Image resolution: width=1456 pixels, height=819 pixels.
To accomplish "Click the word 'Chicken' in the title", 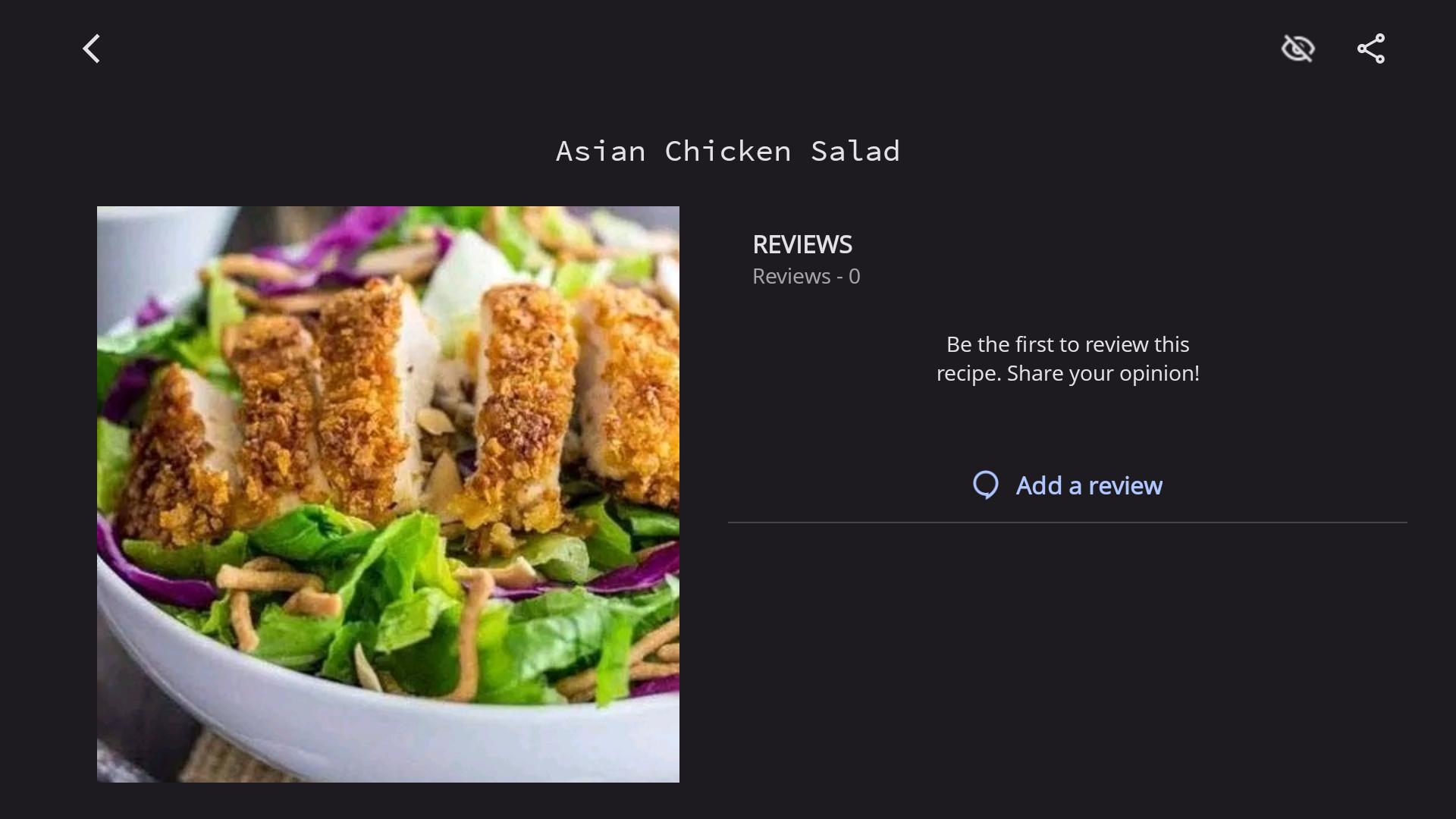I will (x=728, y=151).
